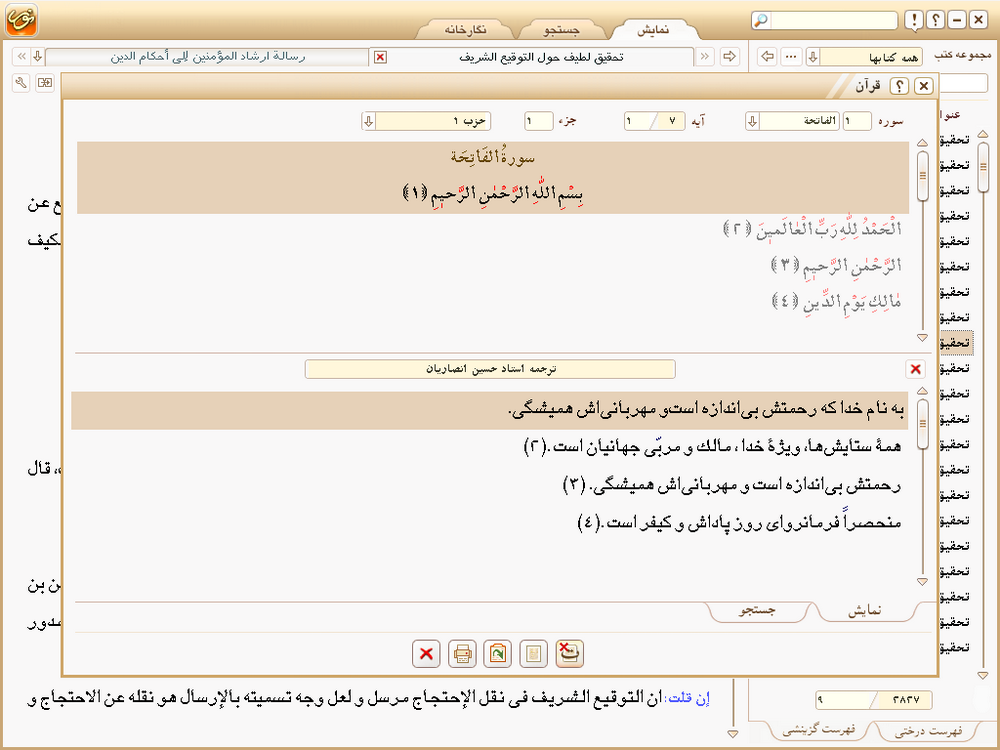Image resolution: width=1000 pixels, height=750 pixels.
Task: Close the translation pane with red X
Action: (916, 369)
